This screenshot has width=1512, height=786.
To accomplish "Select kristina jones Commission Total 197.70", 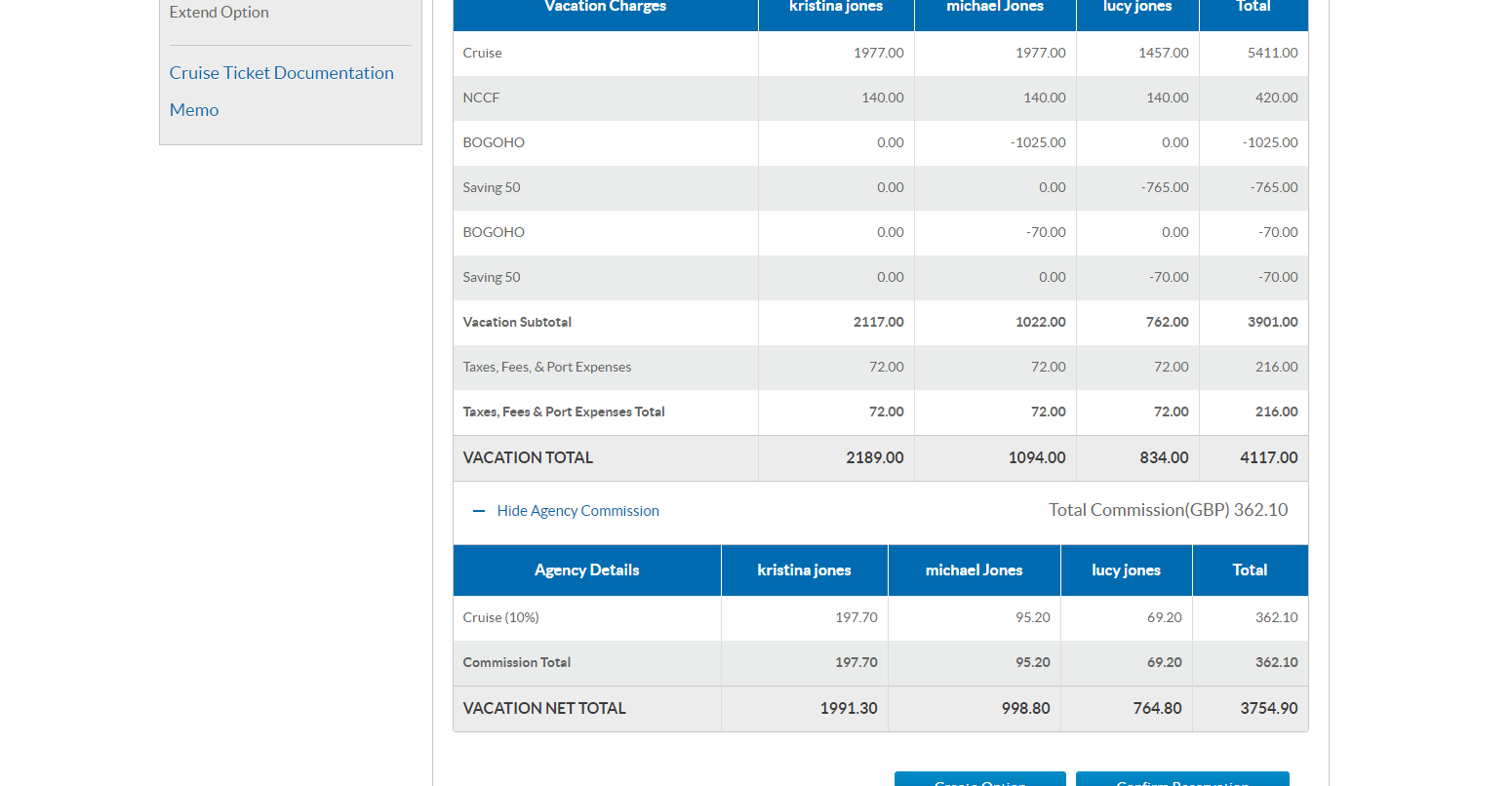I will point(856,663).
